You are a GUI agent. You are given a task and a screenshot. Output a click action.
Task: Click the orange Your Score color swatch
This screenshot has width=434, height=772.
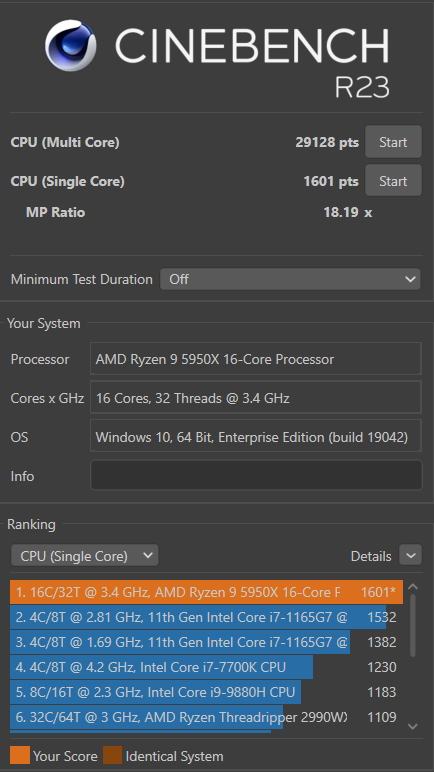[x=20, y=755]
